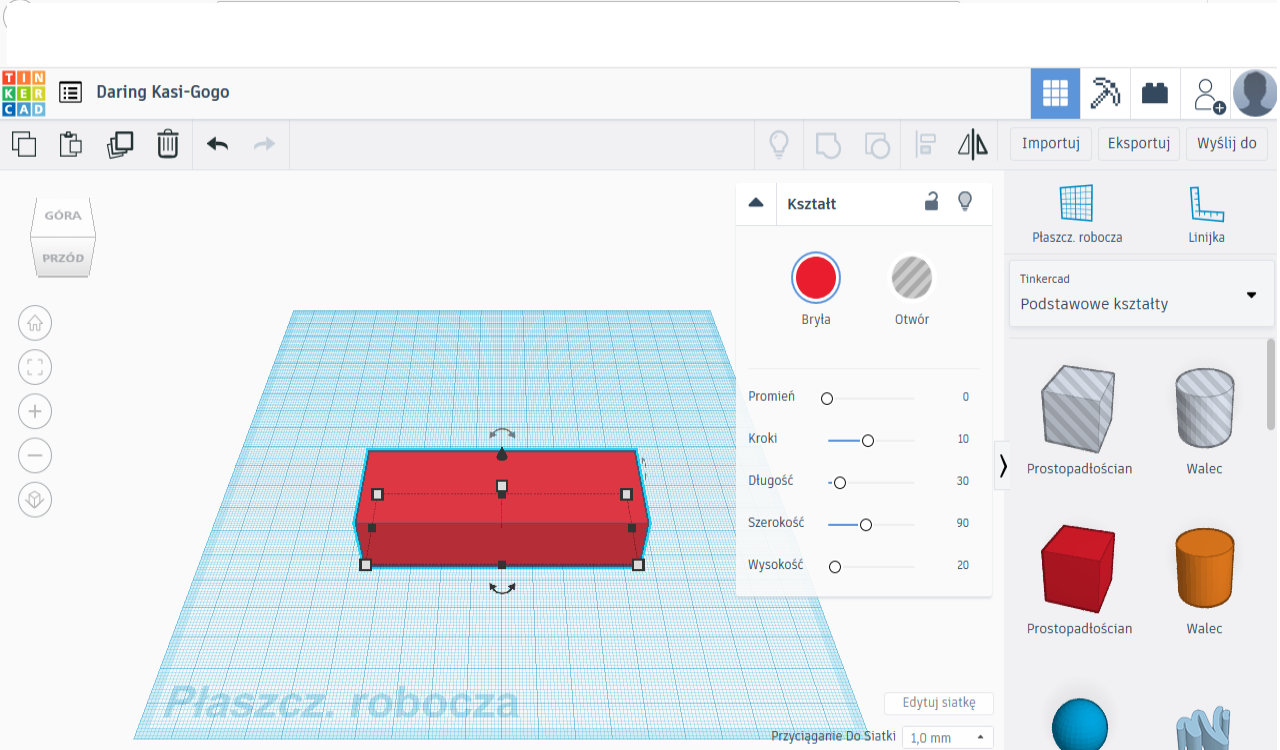1280x750 pixels.
Task: Click the Duplicate and repeat icon
Action: 120,144
